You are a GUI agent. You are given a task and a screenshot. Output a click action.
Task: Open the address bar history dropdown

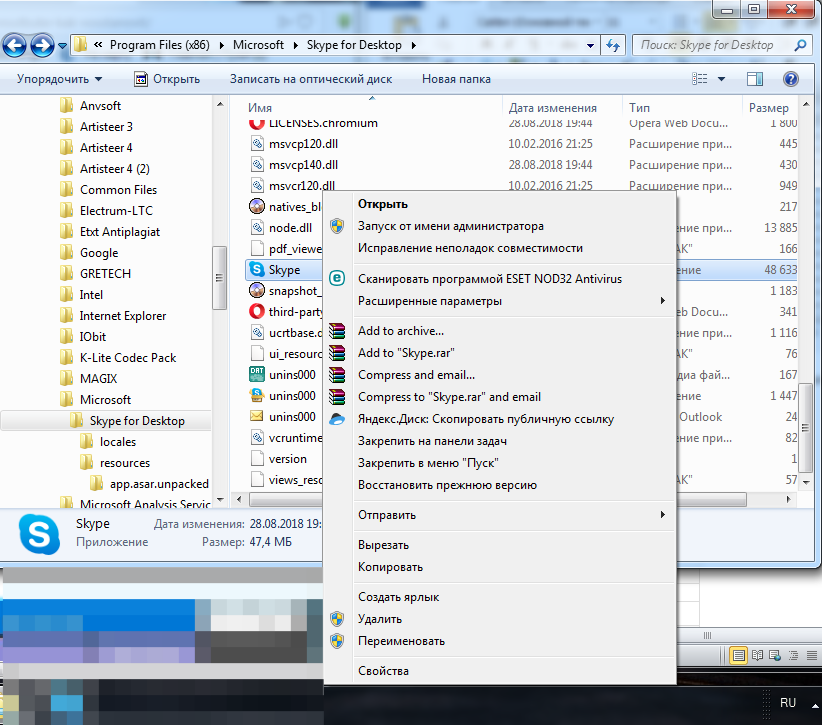point(590,46)
